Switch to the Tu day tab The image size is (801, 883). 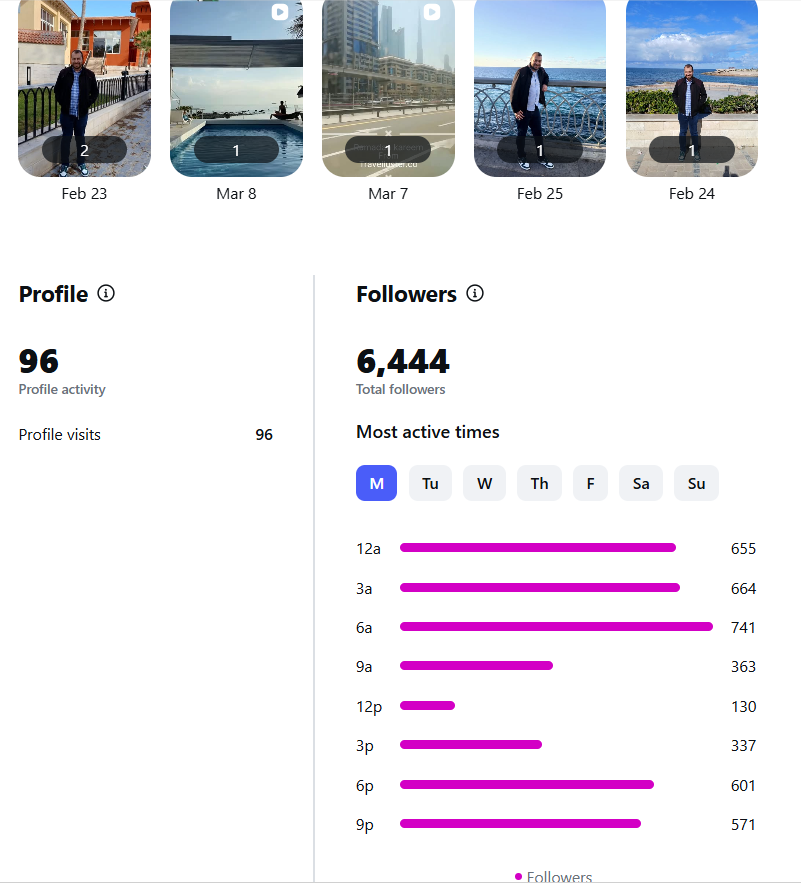tap(430, 483)
